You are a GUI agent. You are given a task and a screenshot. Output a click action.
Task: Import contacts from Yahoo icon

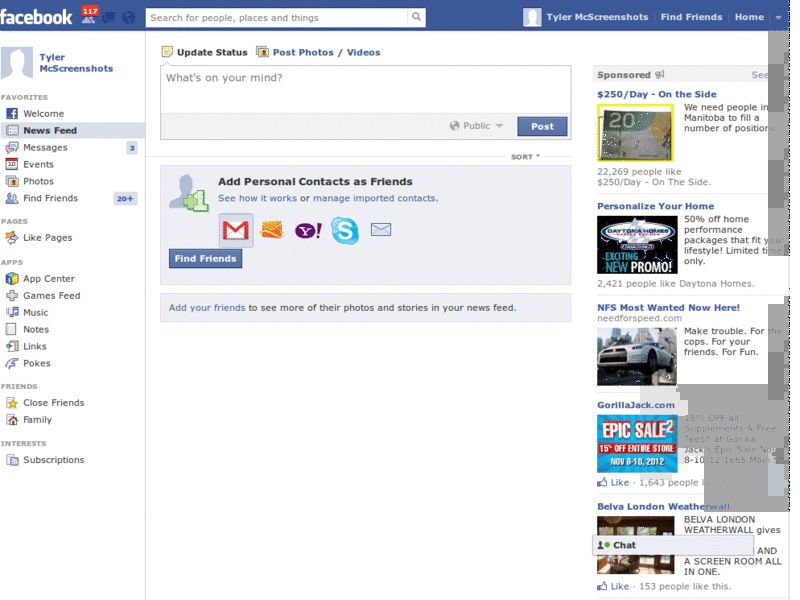(308, 231)
